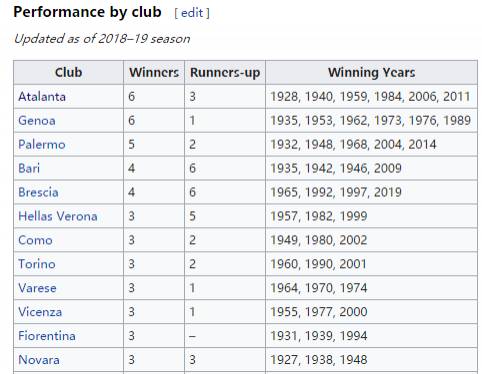This screenshot has height=374, width=482.
Task: Open the Torino club link
Action: [x=37, y=264]
